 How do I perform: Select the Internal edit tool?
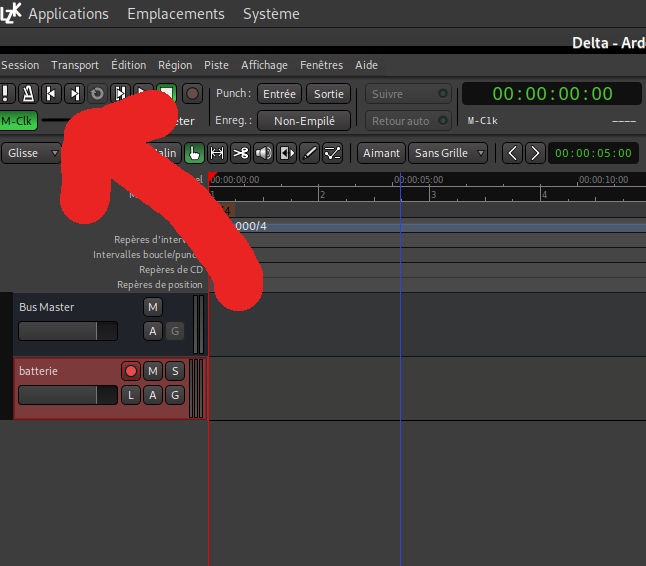pos(332,153)
